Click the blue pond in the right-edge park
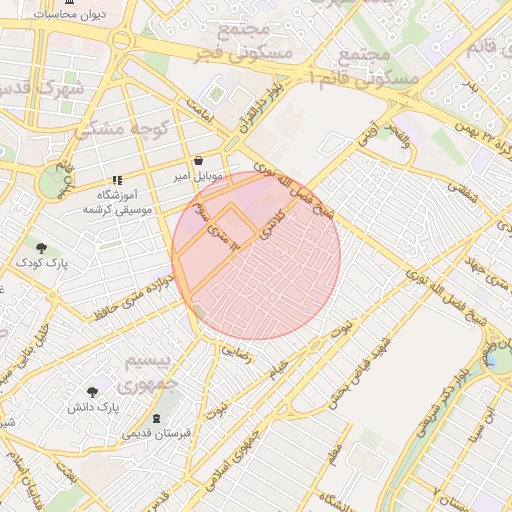Image resolution: width=512 pixels, height=512 pixels. tap(490, 360)
